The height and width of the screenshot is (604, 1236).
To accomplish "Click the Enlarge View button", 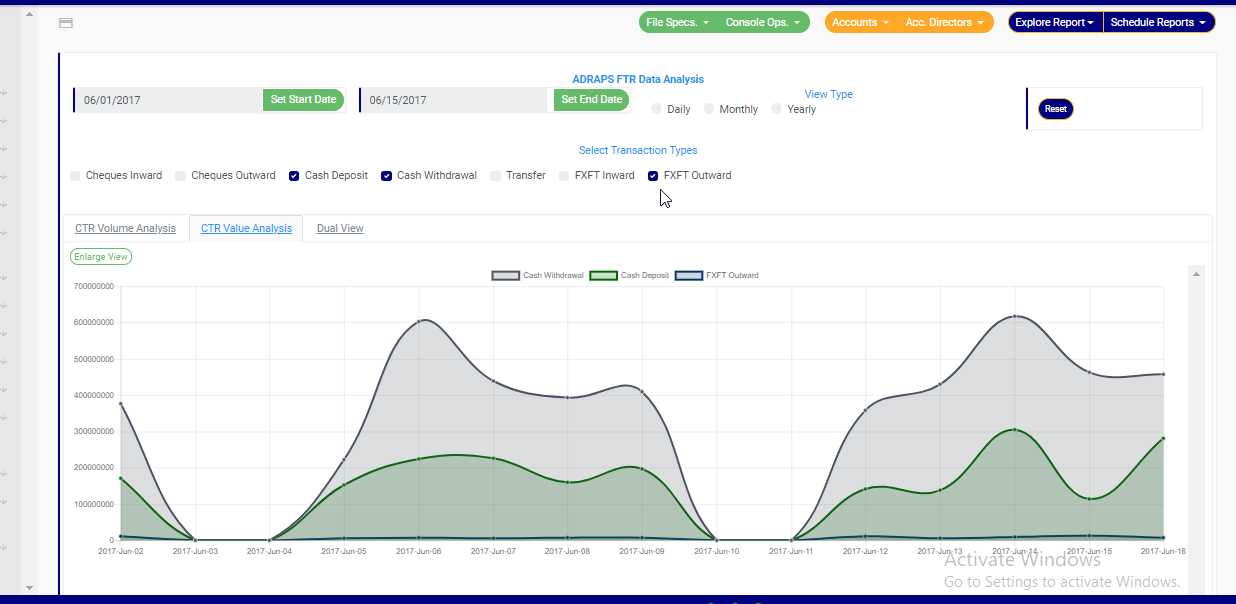I will point(101,257).
